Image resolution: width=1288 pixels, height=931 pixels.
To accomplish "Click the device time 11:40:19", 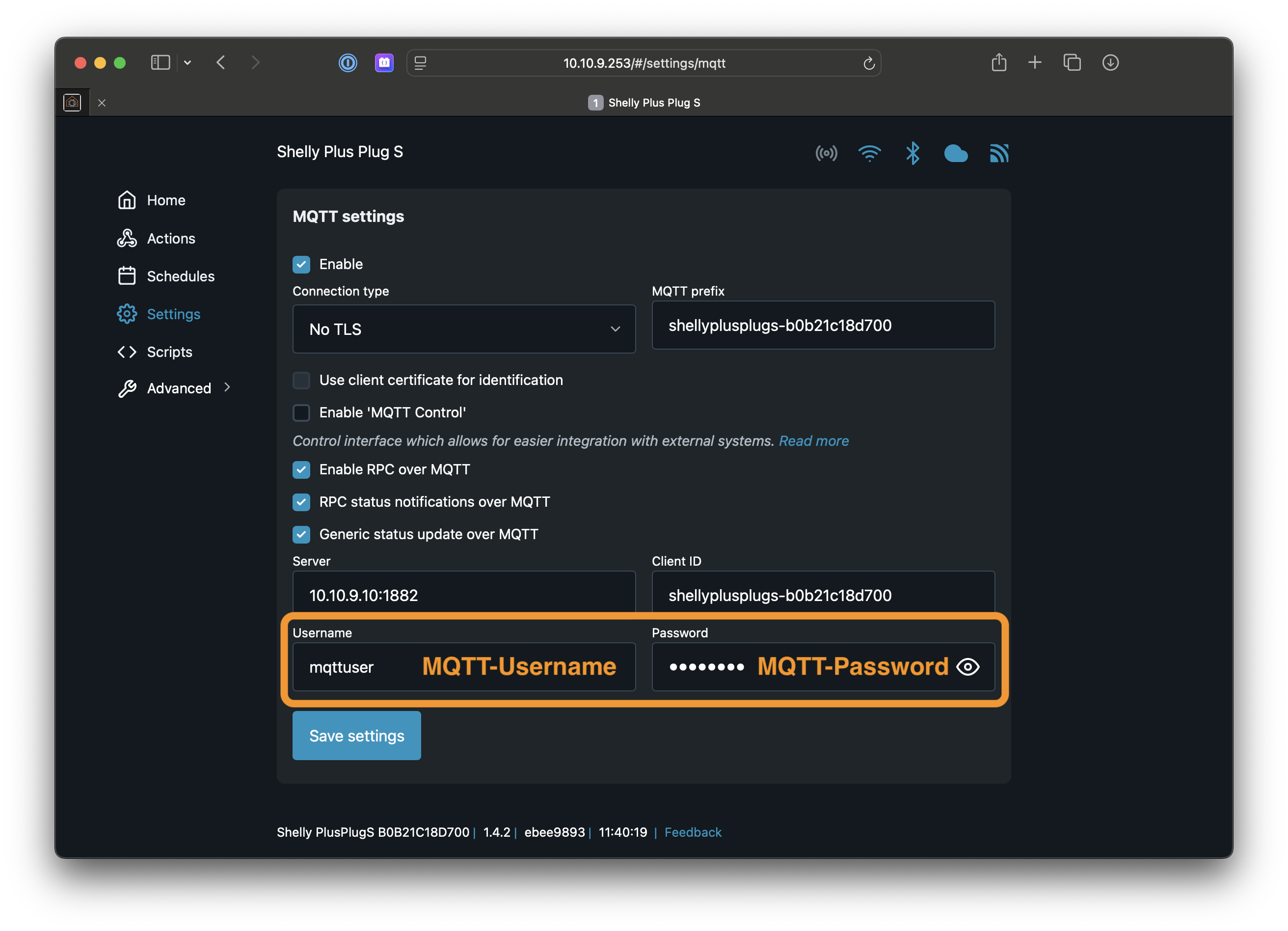I will (x=622, y=833).
